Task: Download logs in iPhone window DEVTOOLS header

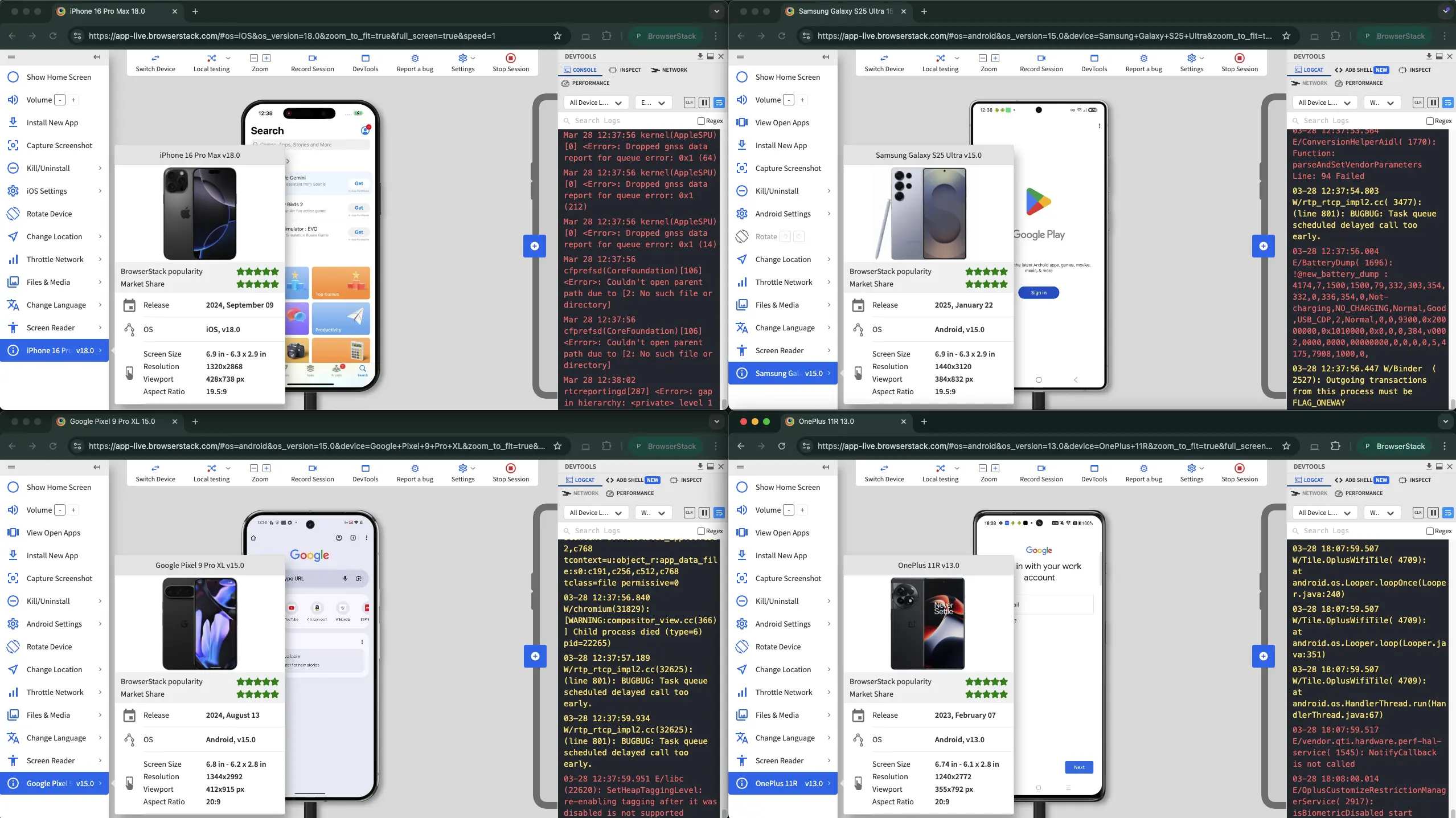Action: [x=700, y=56]
